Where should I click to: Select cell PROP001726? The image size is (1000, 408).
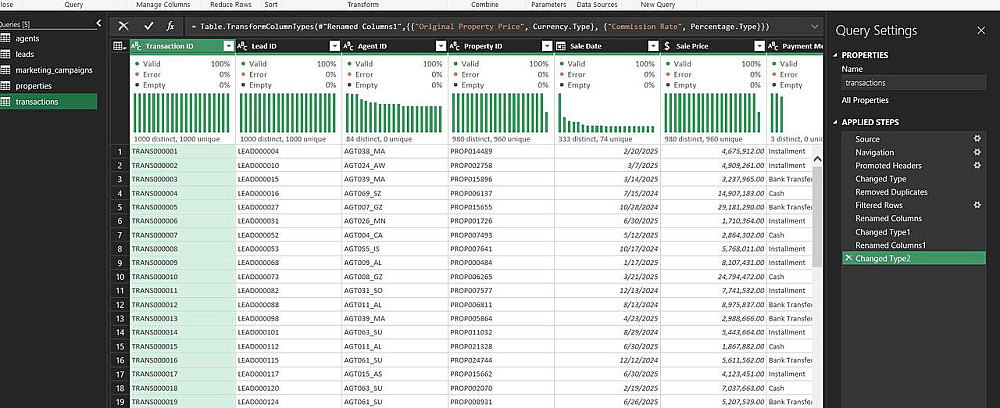click(501, 221)
